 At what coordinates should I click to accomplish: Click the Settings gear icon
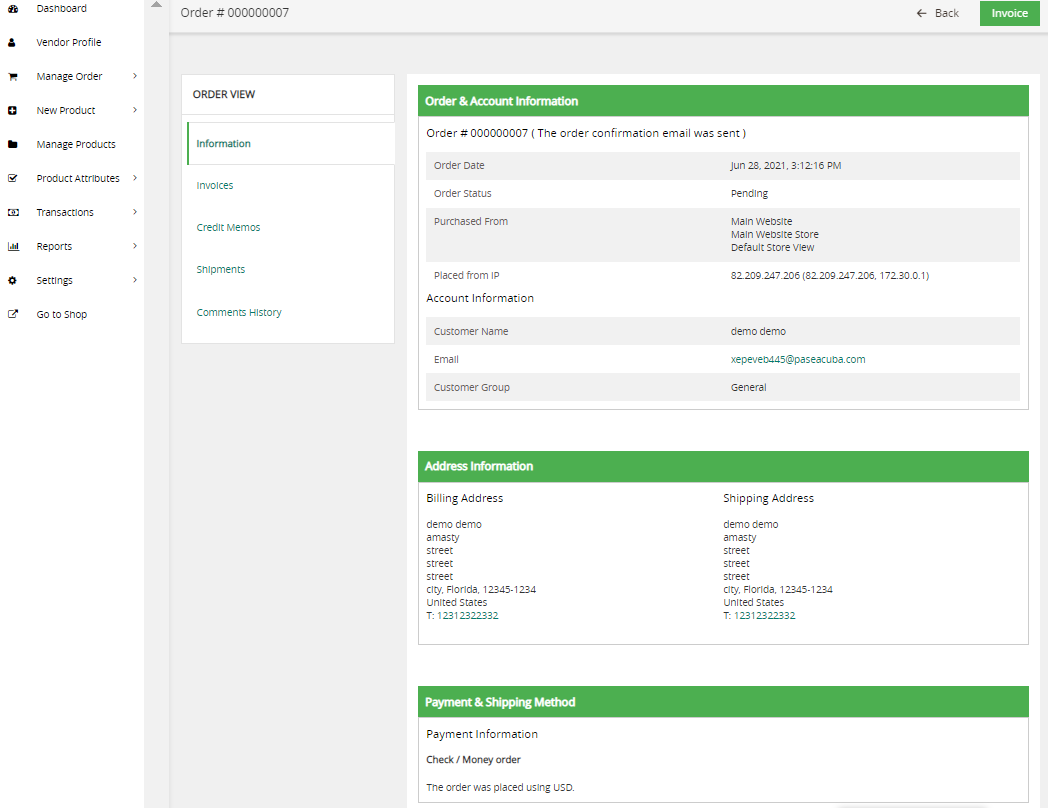pos(13,281)
